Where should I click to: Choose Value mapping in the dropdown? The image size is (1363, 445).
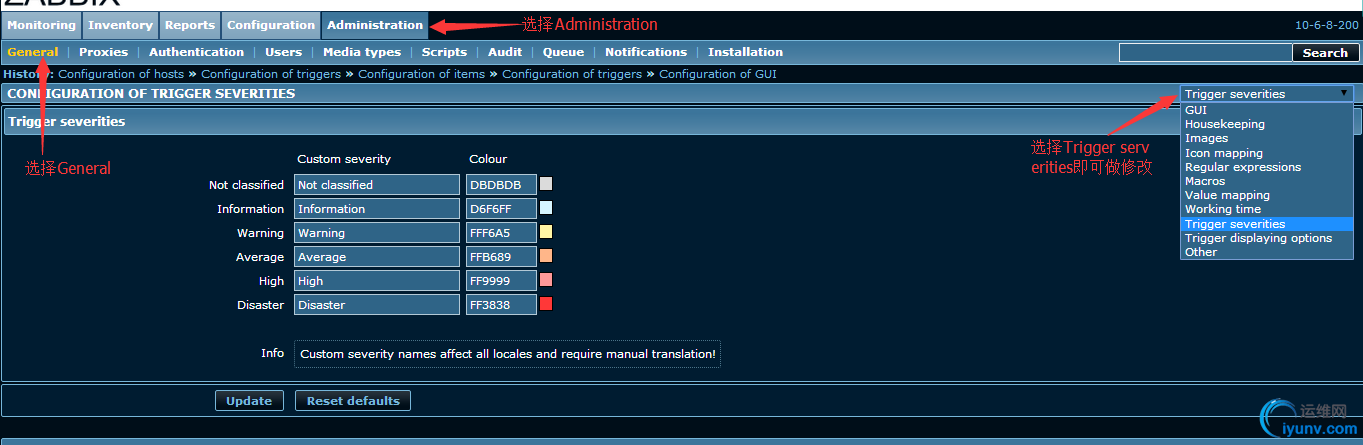pyautogui.click(x=1267, y=195)
